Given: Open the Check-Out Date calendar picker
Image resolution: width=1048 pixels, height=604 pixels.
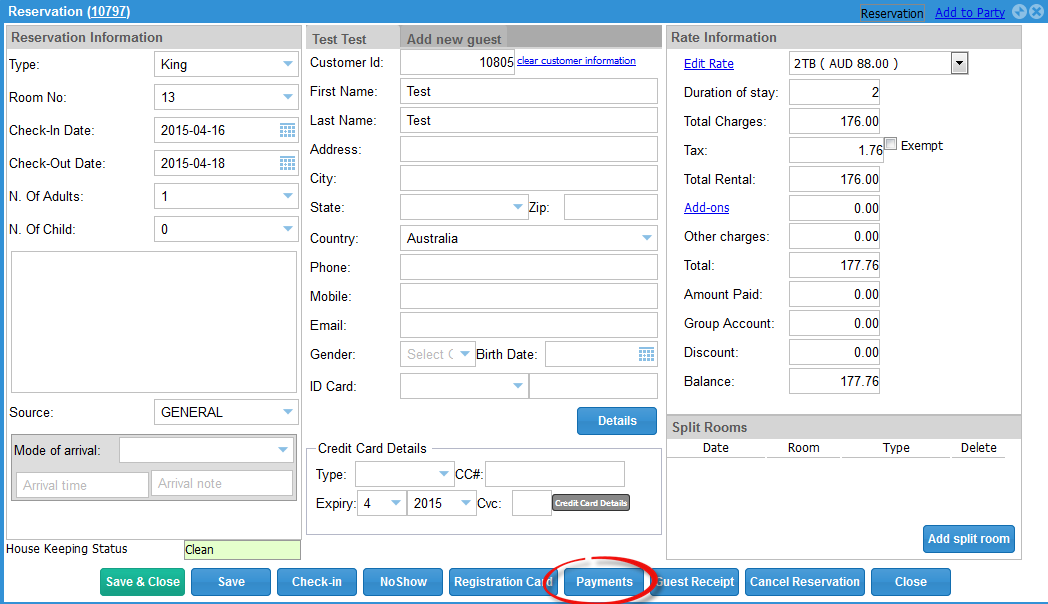Looking at the screenshot, I should [x=287, y=164].
